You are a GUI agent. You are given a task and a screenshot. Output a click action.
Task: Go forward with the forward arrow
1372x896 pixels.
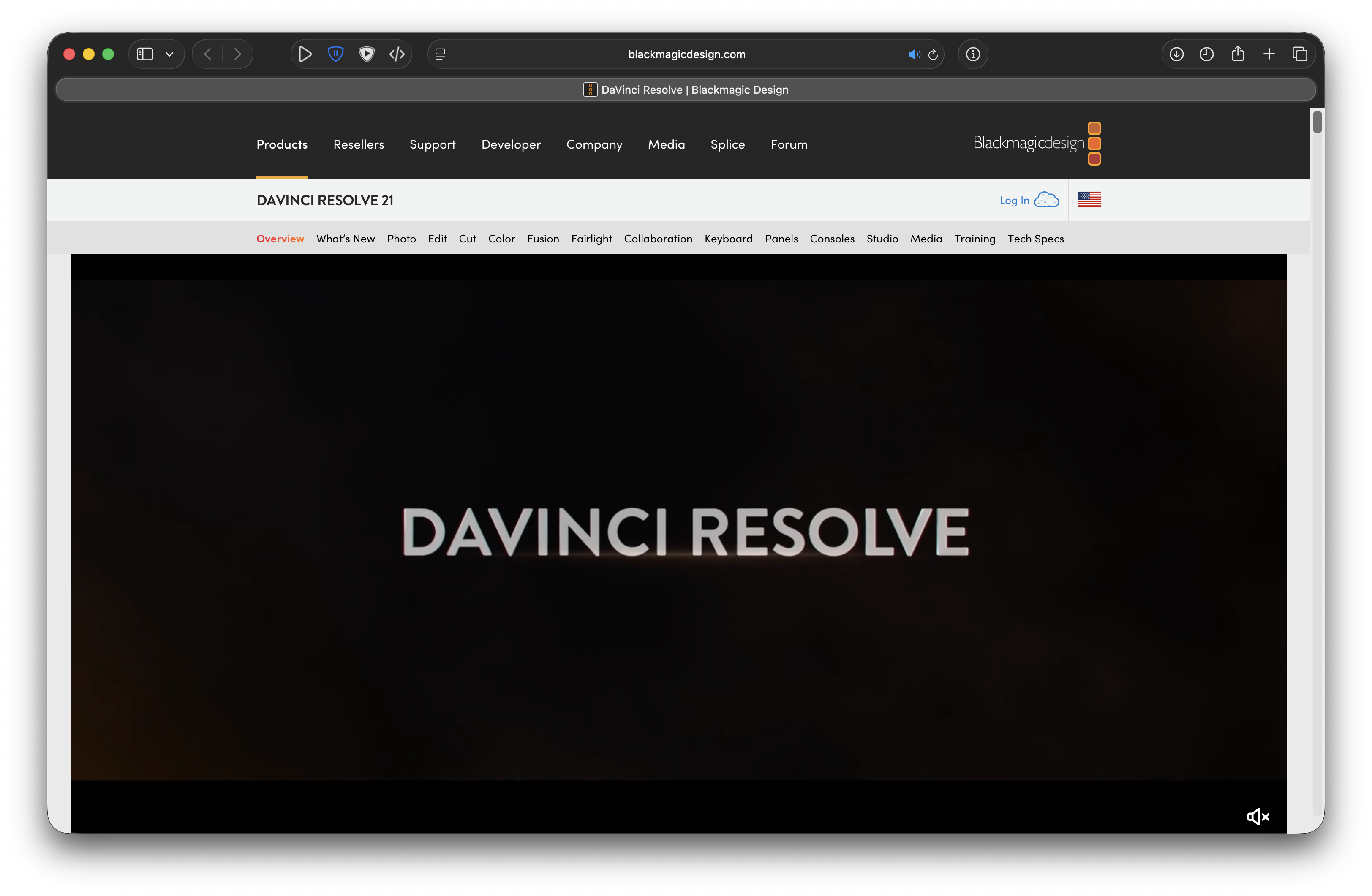click(x=237, y=54)
